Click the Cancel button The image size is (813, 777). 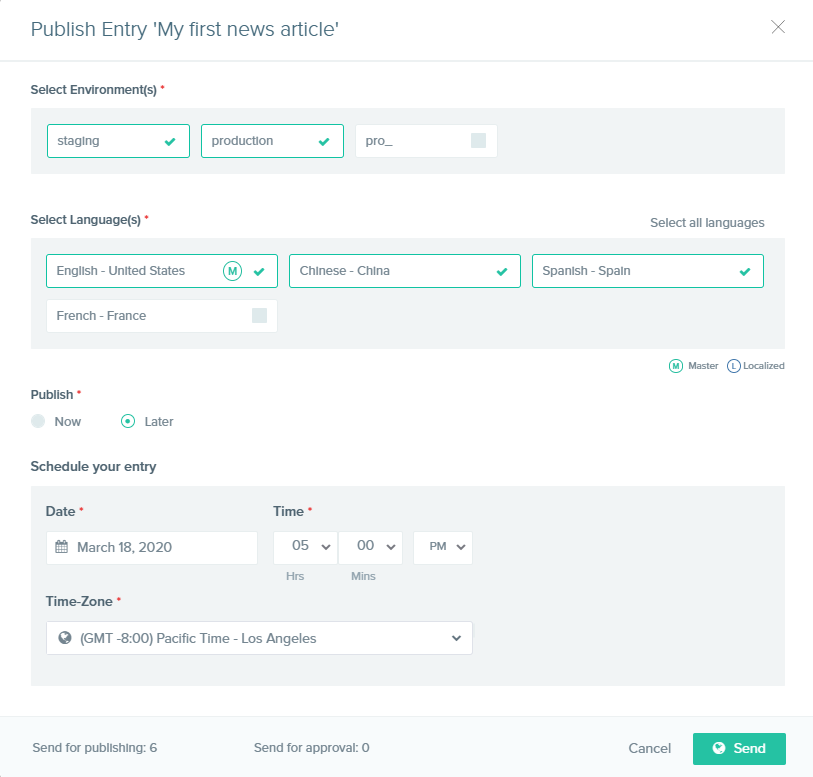point(649,748)
